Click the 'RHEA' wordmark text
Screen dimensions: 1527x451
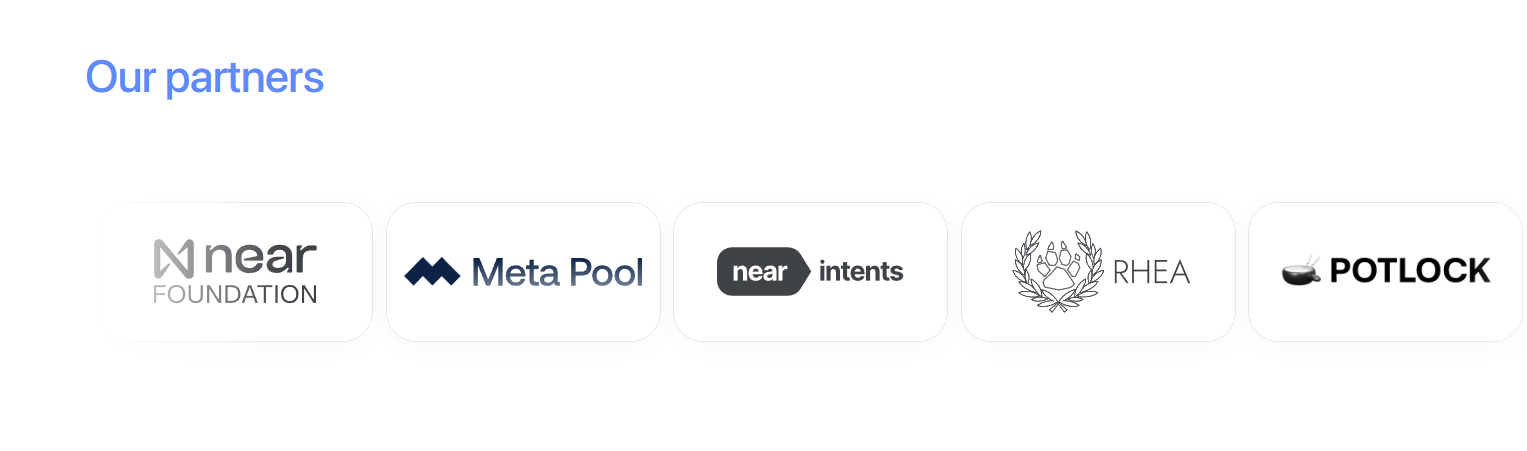1151,272
